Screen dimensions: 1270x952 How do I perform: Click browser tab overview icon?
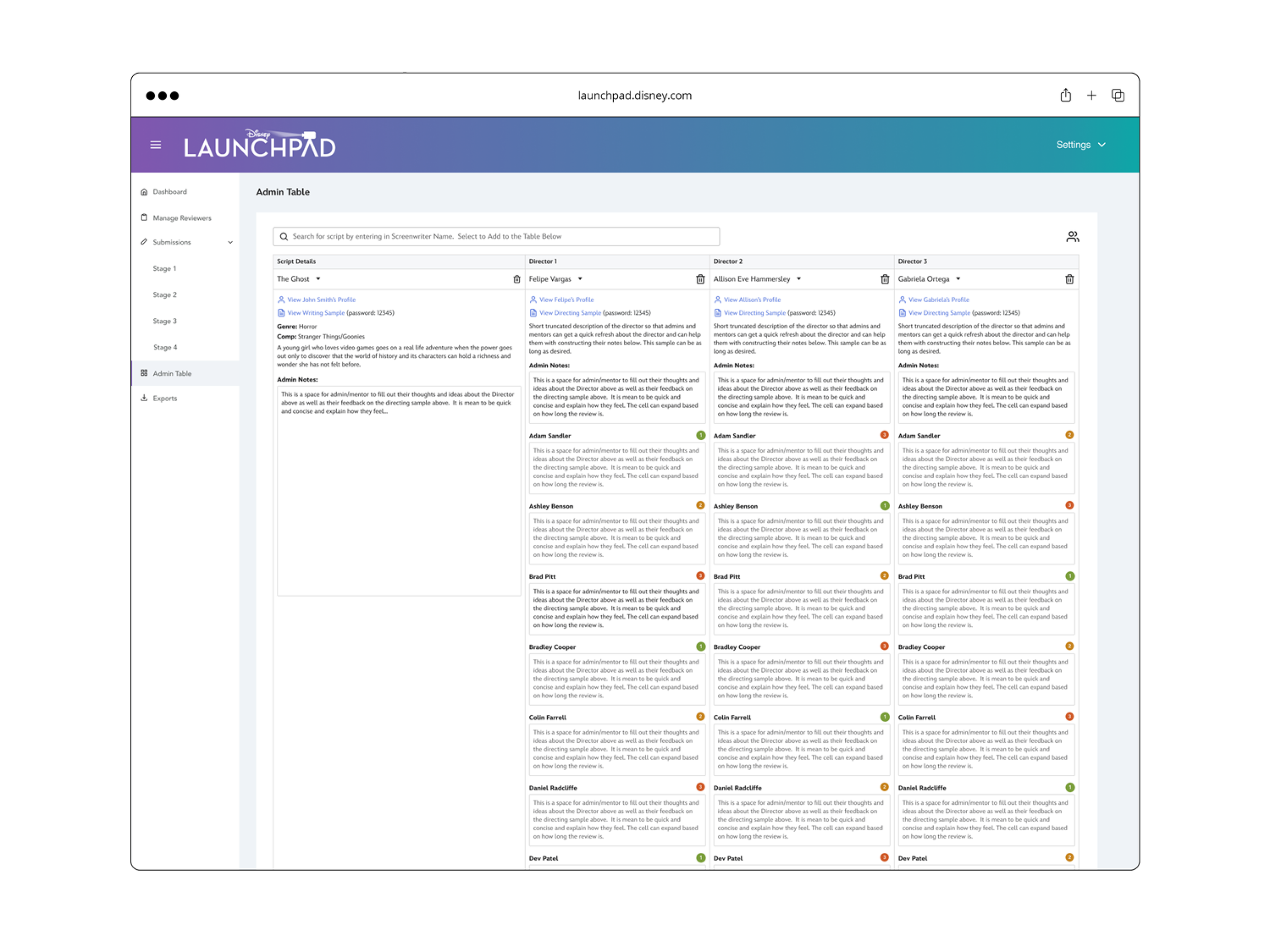pyautogui.click(x=1117, y=95)
